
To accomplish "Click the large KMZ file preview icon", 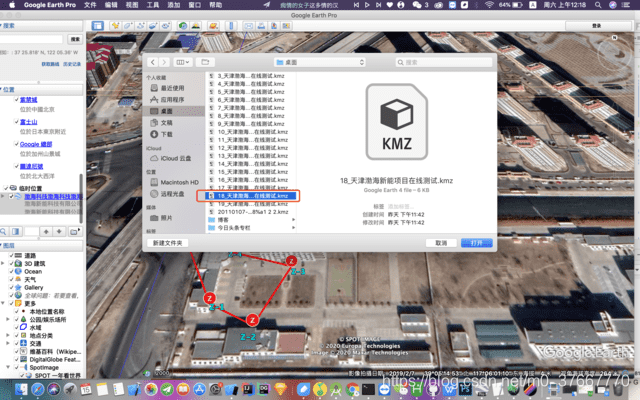I will [397, 122].
